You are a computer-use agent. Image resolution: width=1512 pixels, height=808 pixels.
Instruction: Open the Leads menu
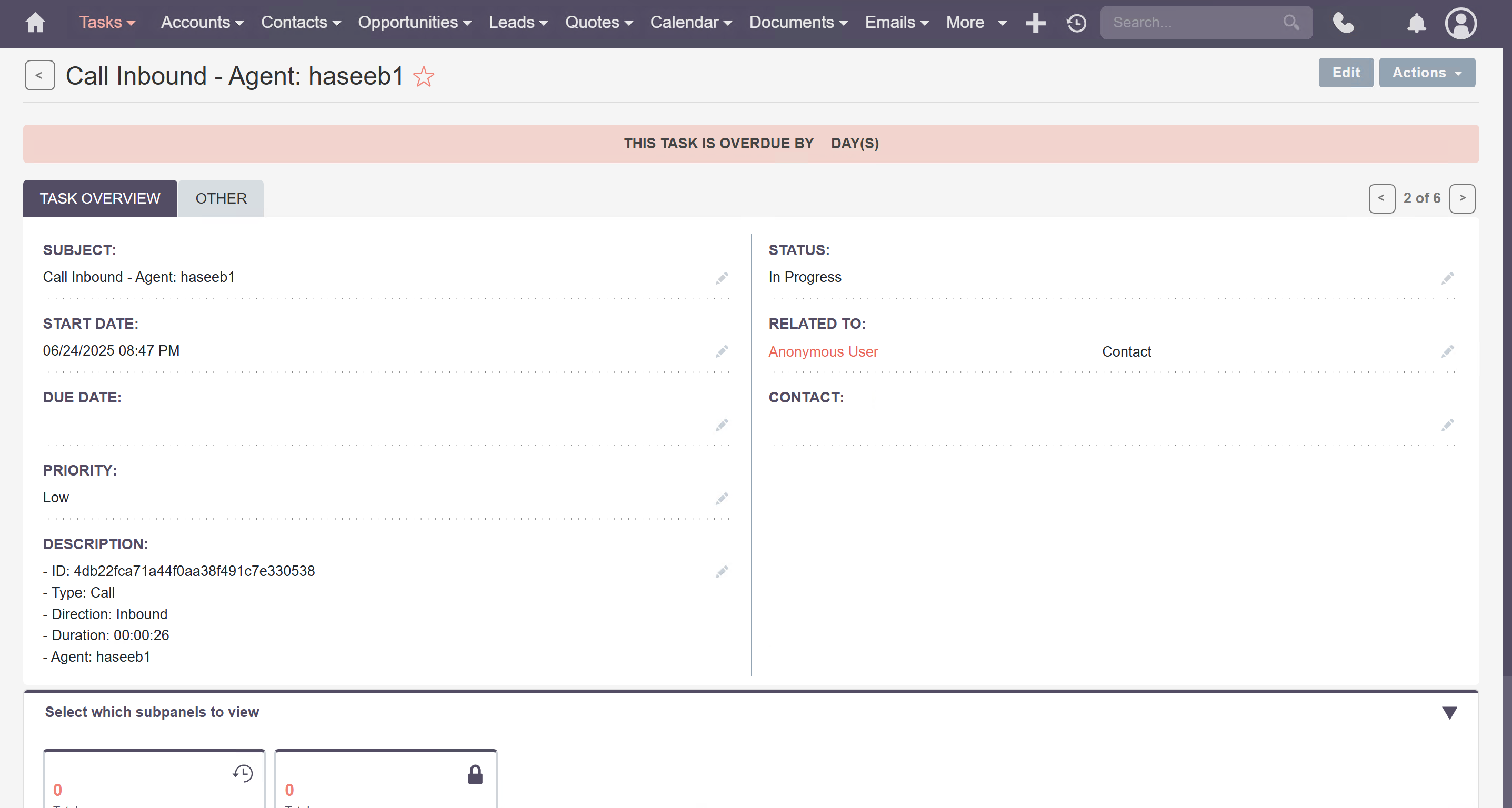pyautogui.click(x=518, y=23)
